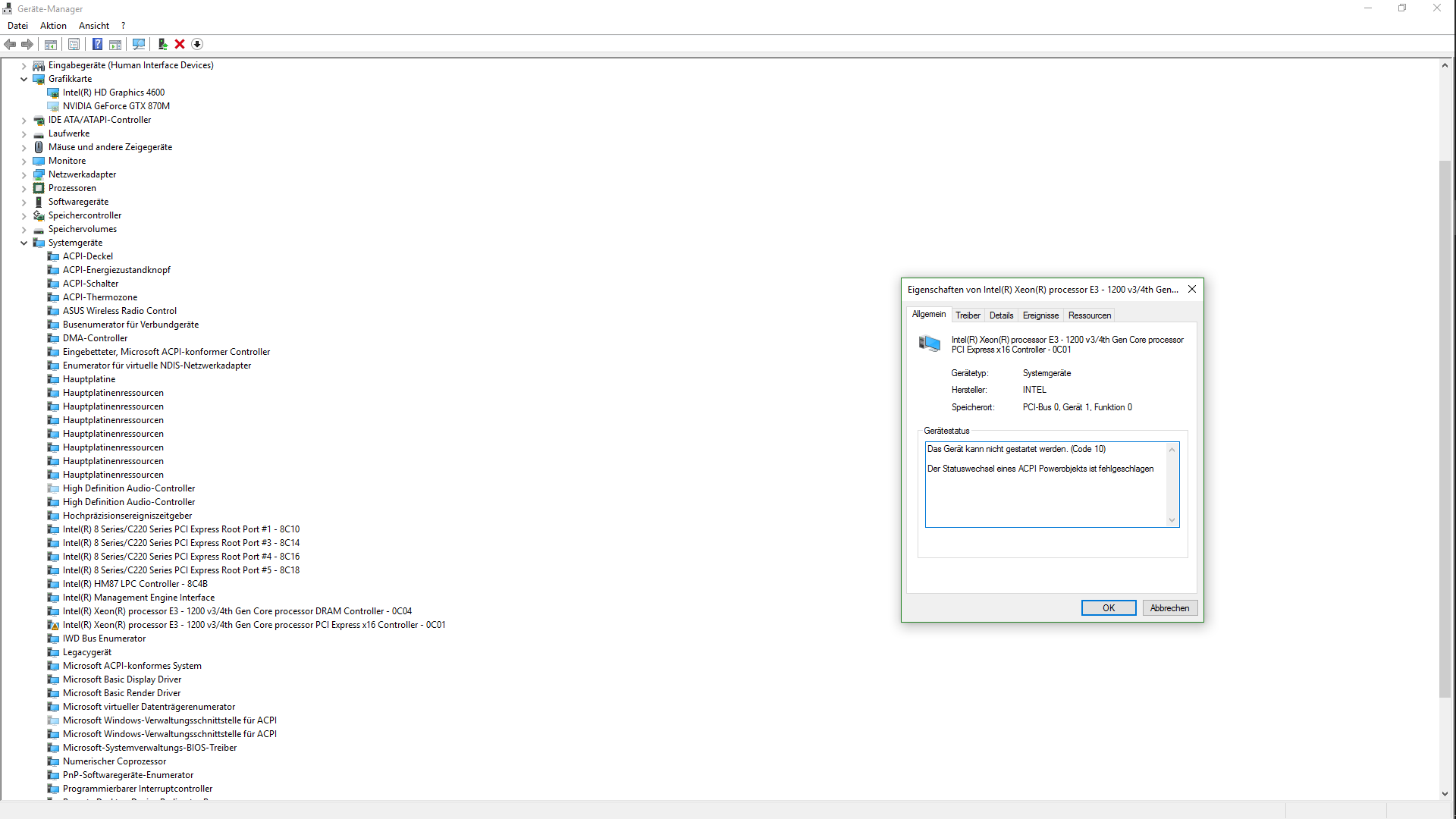
Task: Click the black down-arrow toolbar icon
Action: click(197, 44)
